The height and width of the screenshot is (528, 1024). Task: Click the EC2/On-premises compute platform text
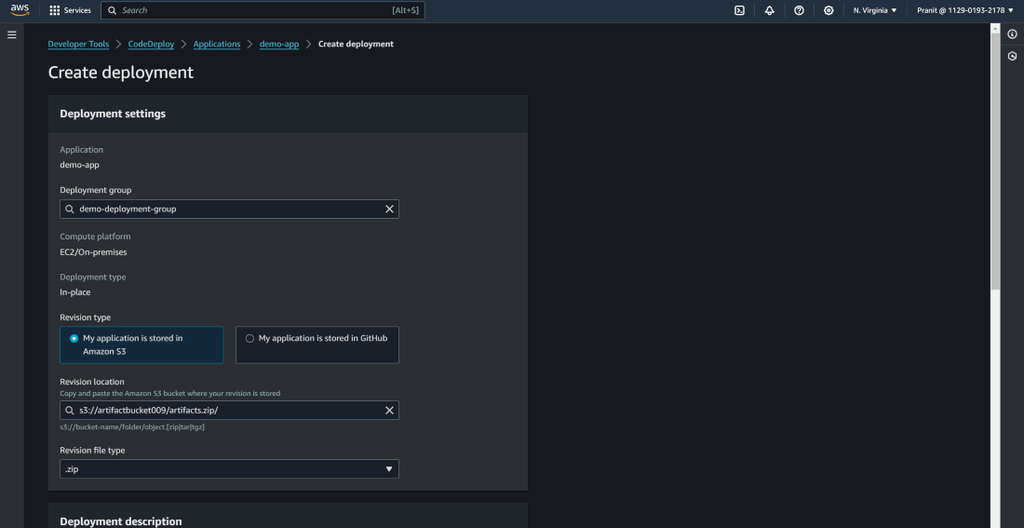93,252
